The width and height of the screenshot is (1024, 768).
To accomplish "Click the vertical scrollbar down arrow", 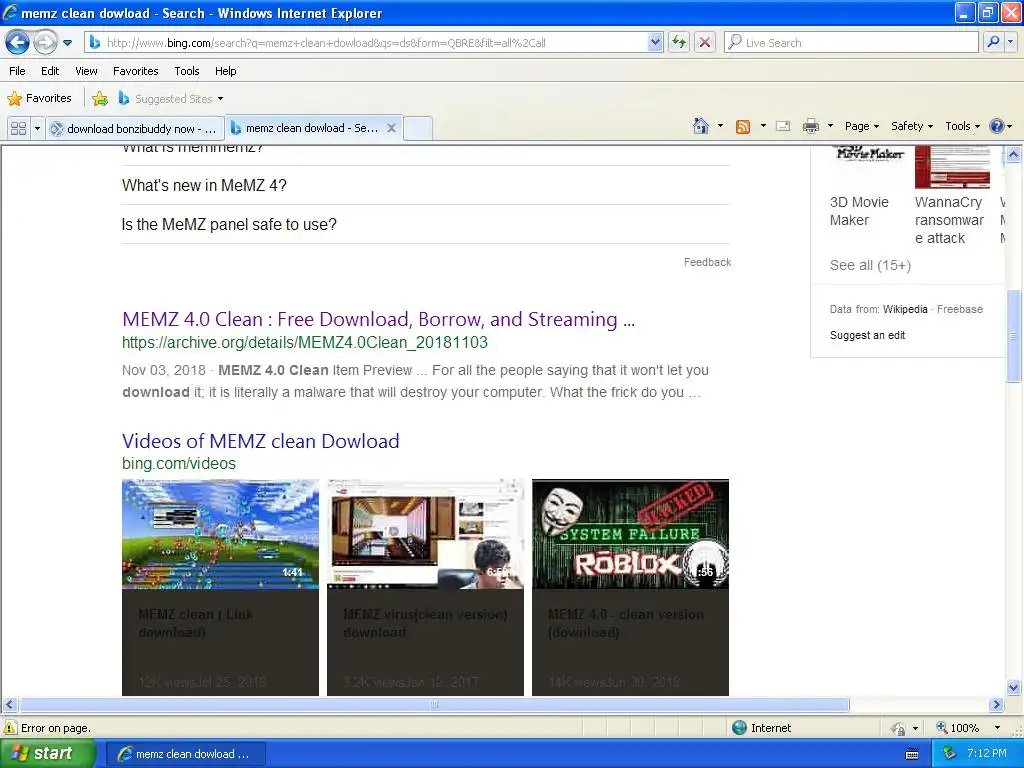I will tap(1014, 687).
